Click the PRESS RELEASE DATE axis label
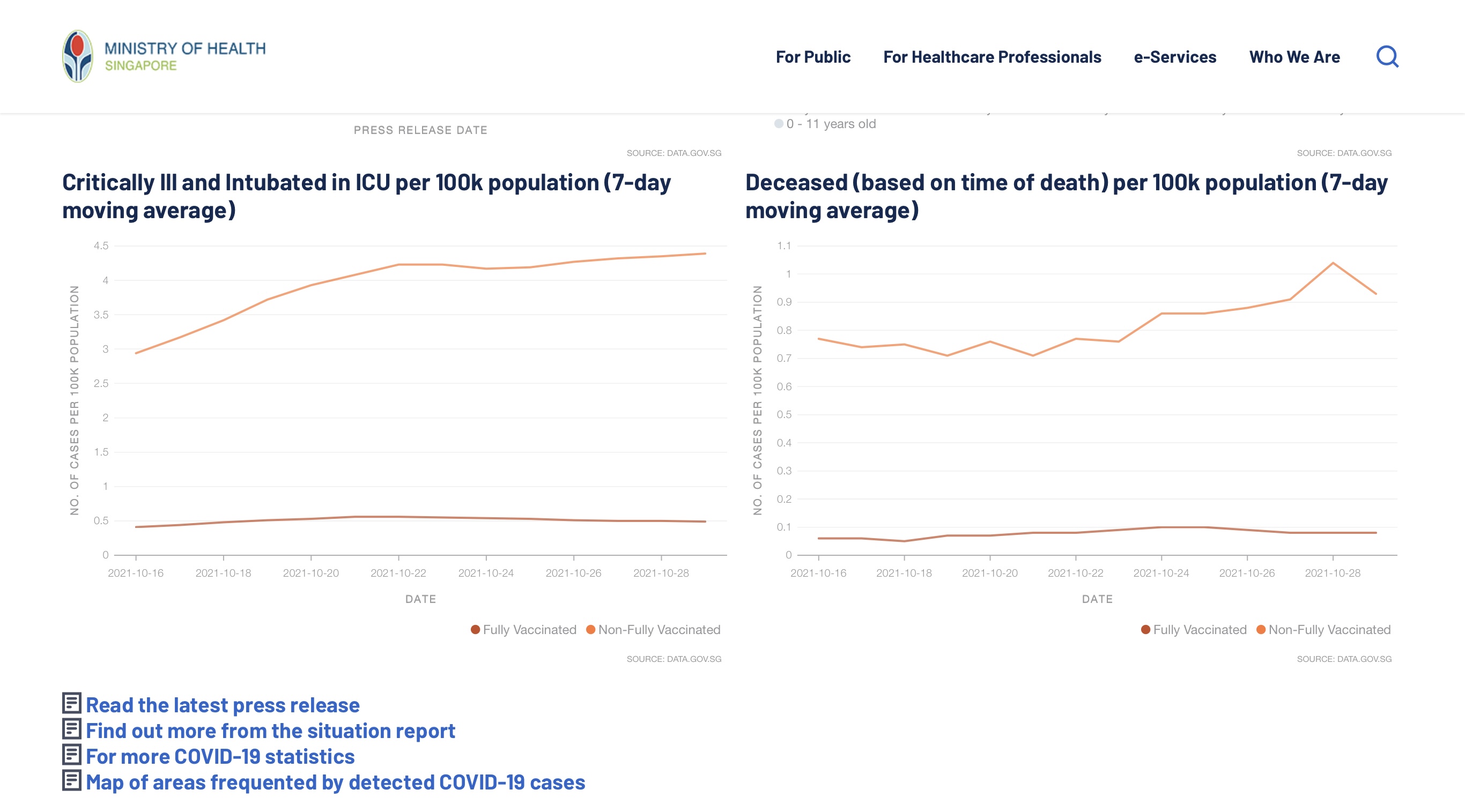1465x812 pixels. tap(420, 130)
